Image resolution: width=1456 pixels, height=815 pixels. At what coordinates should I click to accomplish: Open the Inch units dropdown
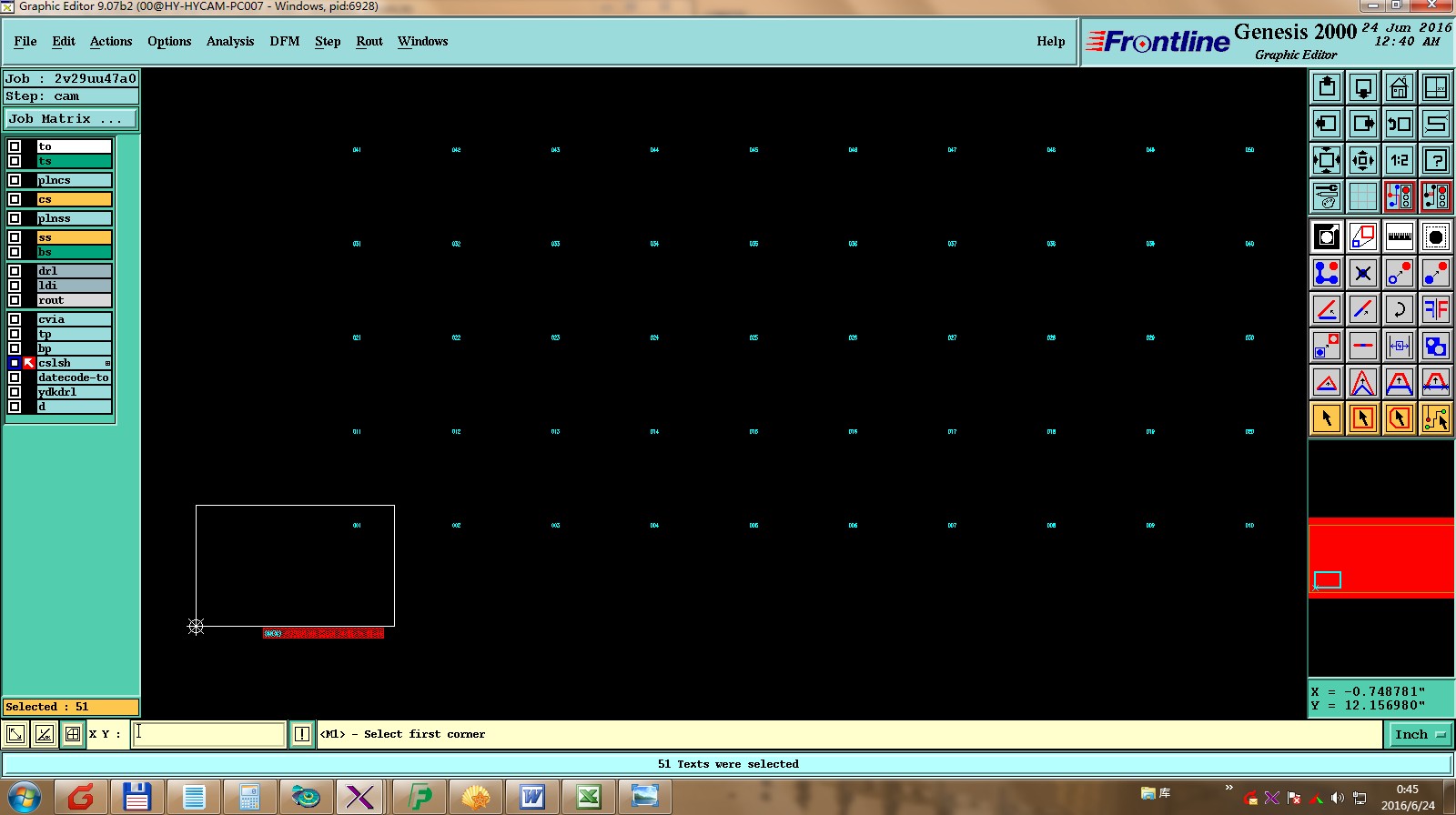pyautogui.click(x=1420, y=734)
